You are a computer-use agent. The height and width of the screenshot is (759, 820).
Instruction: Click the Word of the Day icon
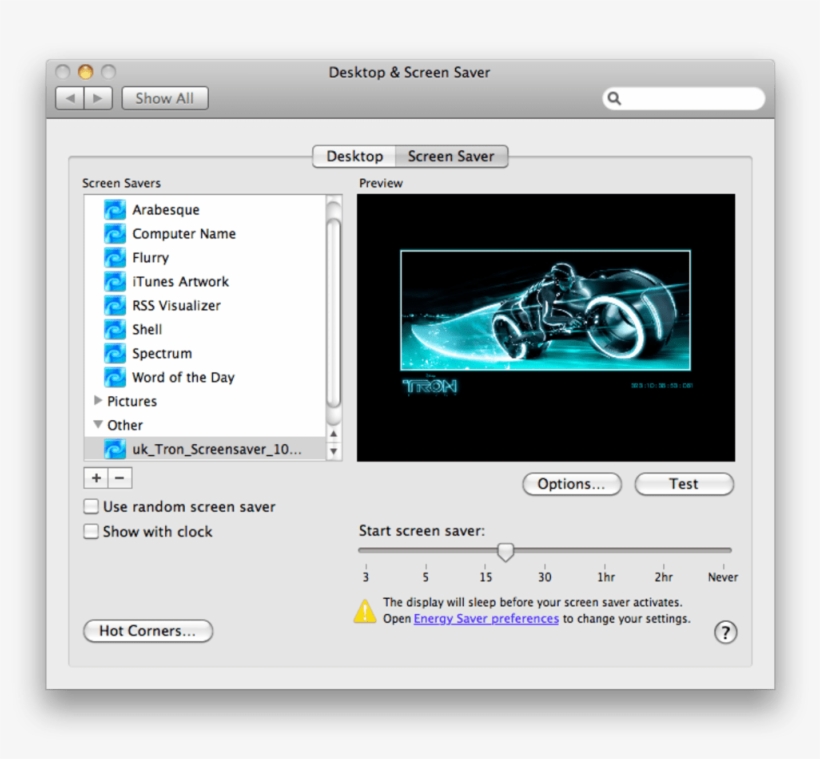(x=115, y=377)
